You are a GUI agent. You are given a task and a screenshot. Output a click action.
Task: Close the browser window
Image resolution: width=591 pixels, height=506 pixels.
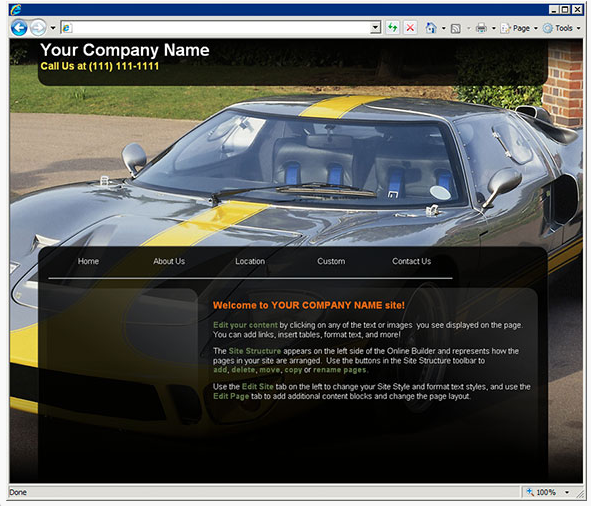pyautogui.click(x=577, y=9)
